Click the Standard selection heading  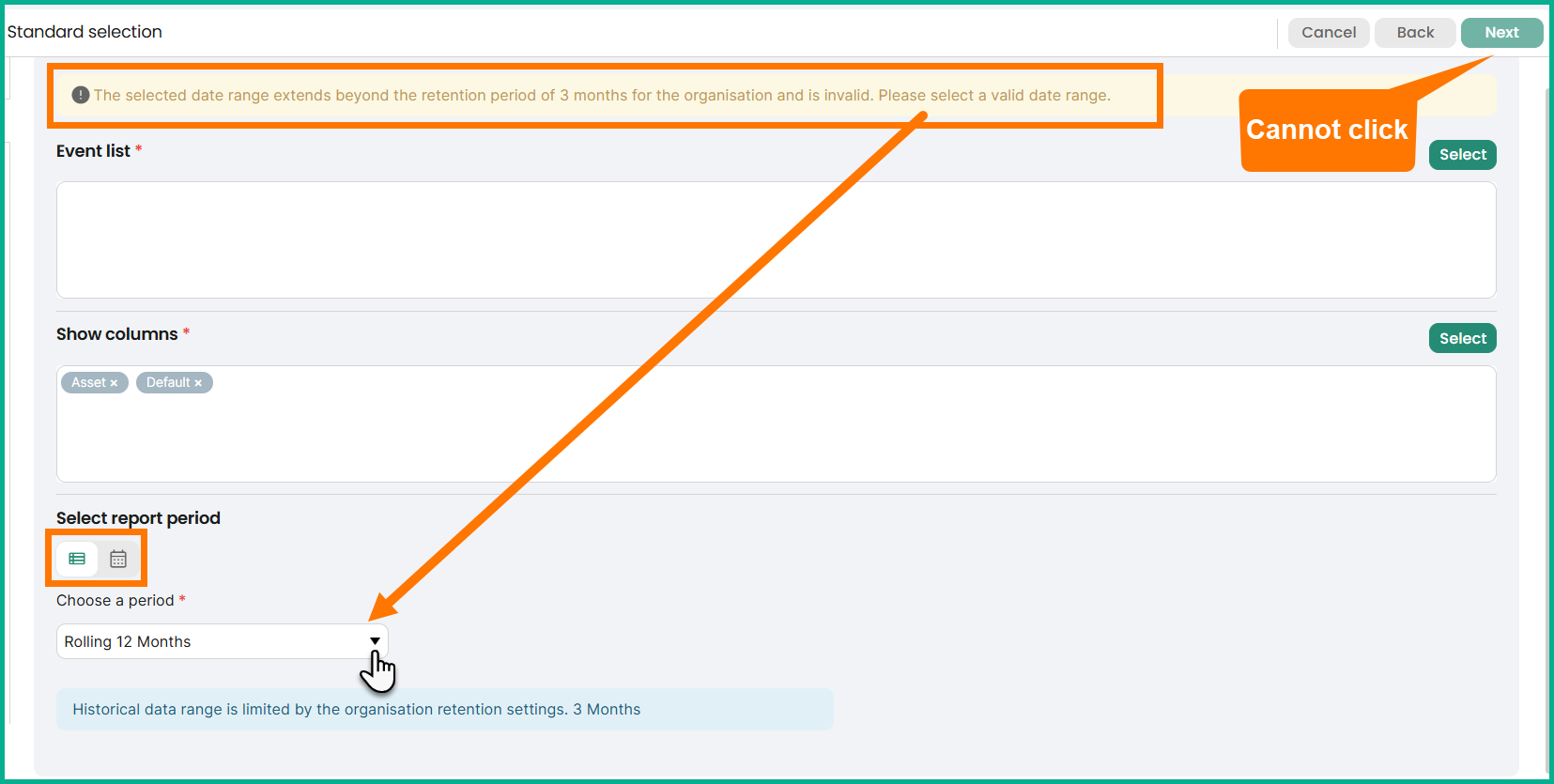(85, 32)
